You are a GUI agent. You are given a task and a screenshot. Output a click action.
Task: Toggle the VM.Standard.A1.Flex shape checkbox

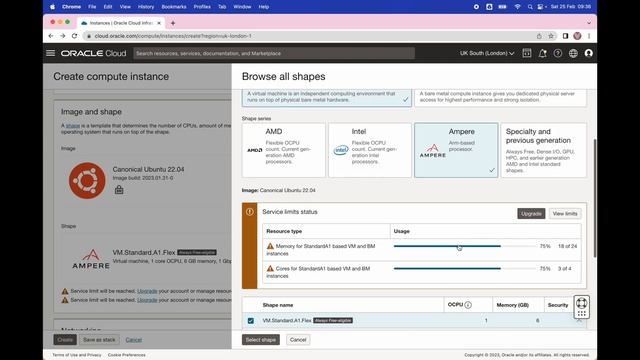coord(251,321)
